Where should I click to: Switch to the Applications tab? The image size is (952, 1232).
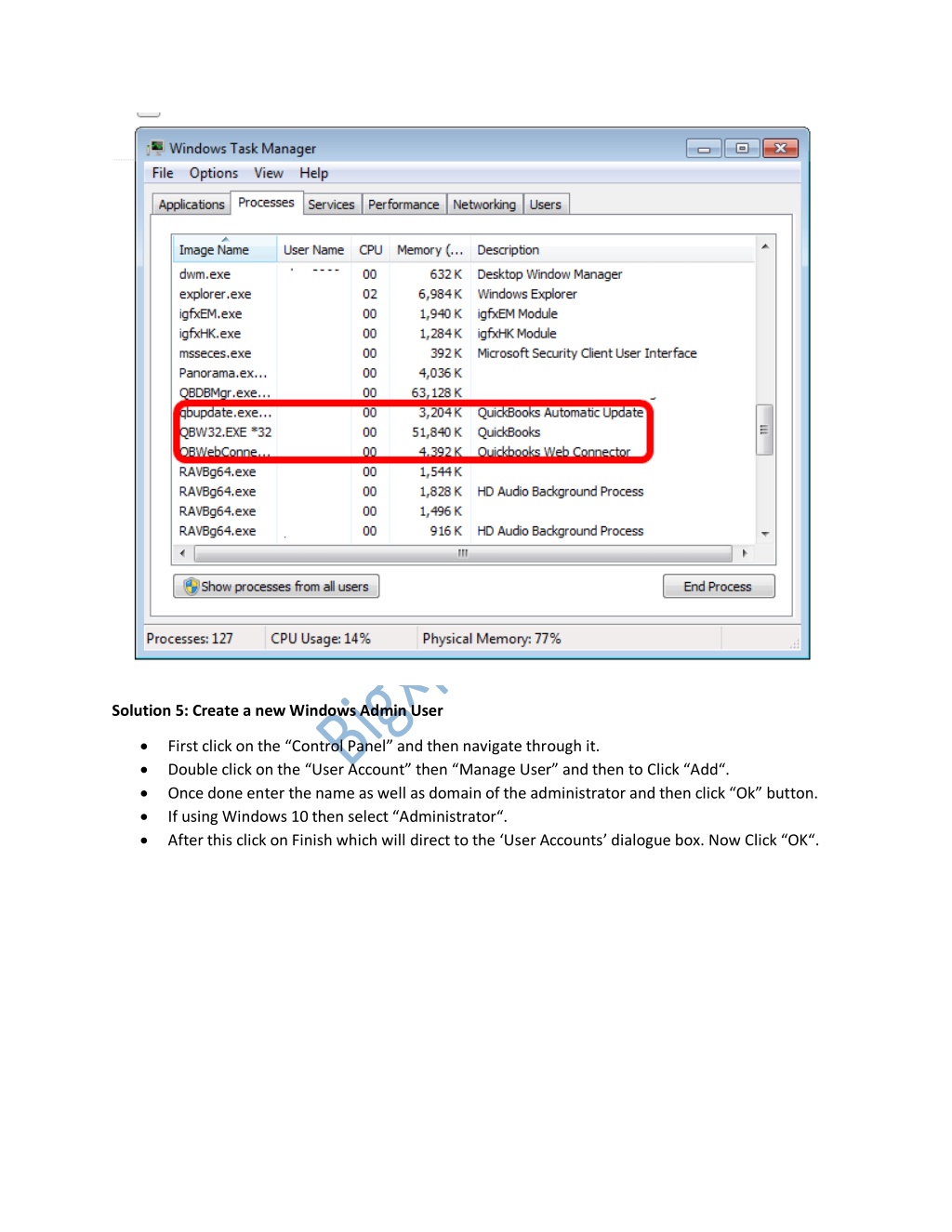[192, 205]
